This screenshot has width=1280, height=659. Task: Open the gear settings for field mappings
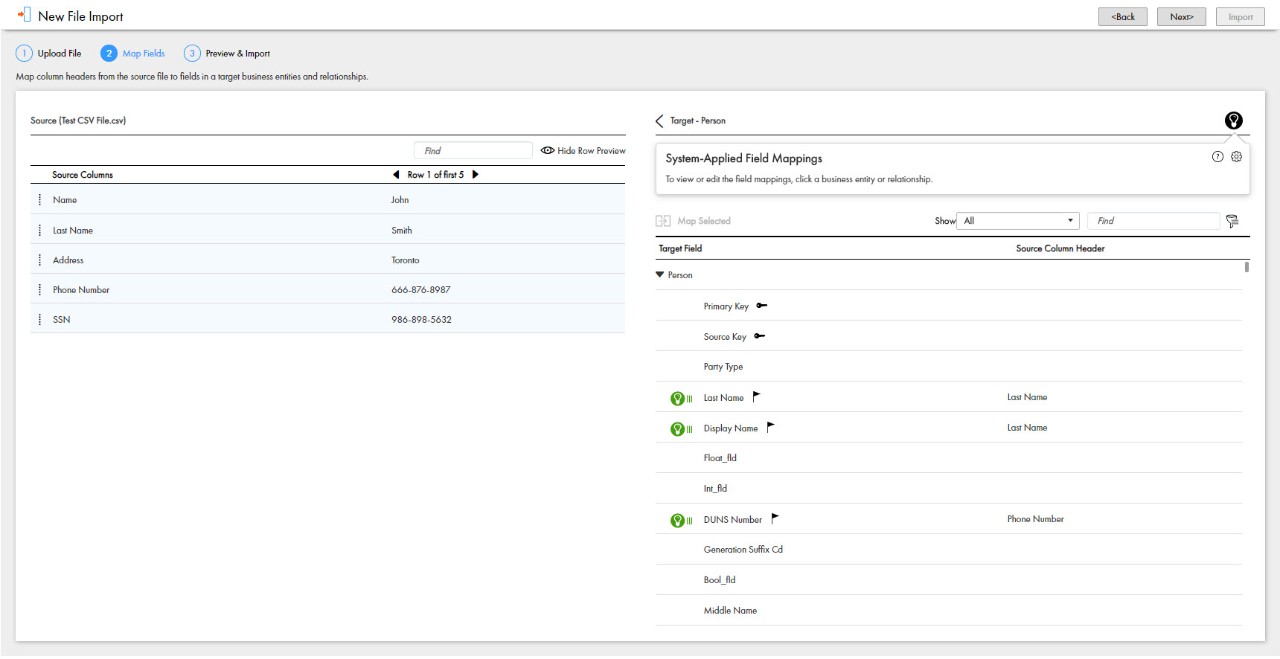(x=1236, y=157)
